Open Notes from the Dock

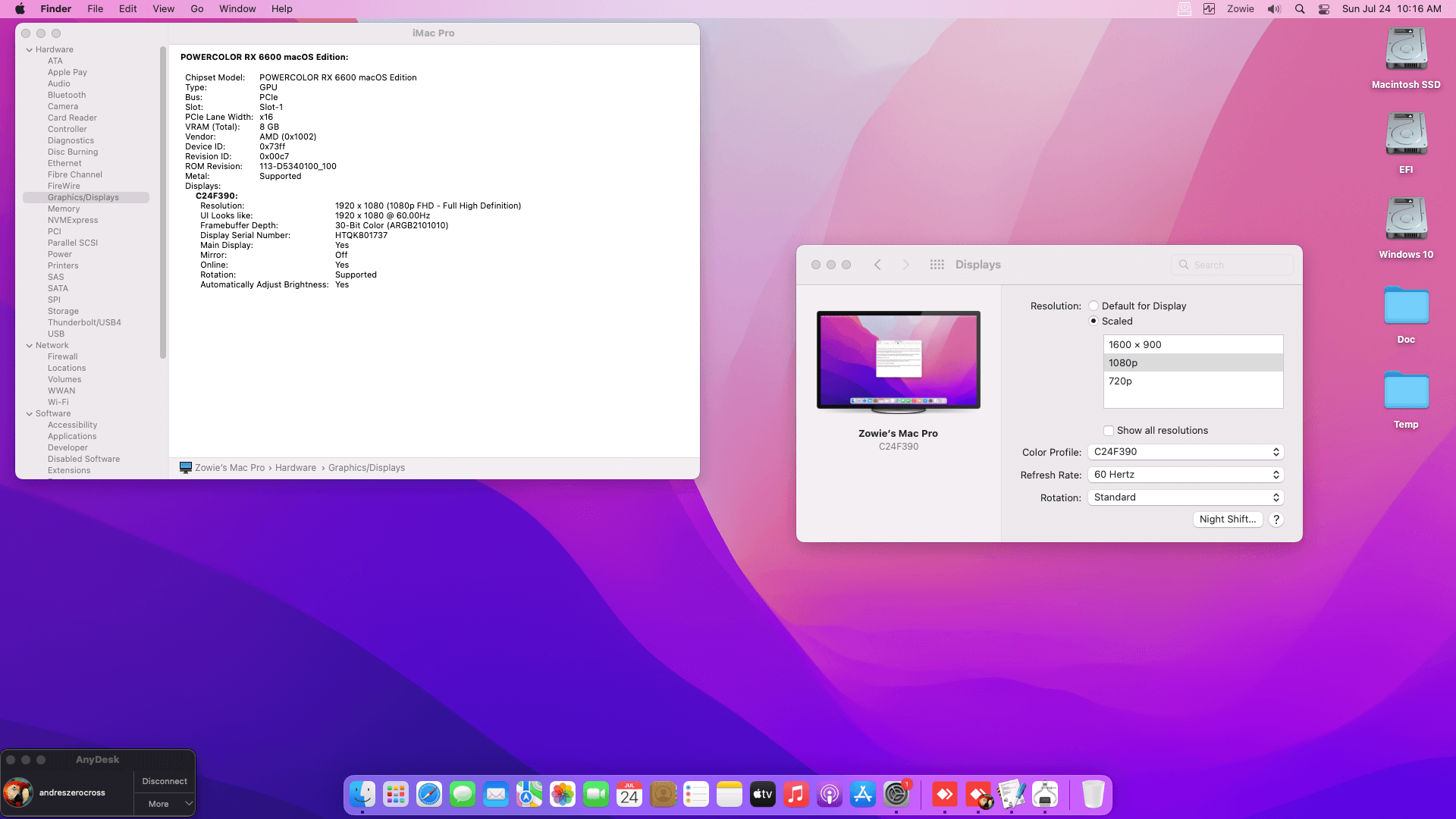pos(730,794)
